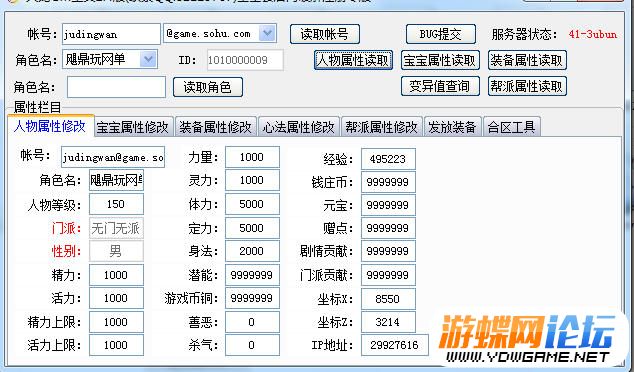Click 装备属性读取 button
634x372 pixels.
click(x=527, y=60)
